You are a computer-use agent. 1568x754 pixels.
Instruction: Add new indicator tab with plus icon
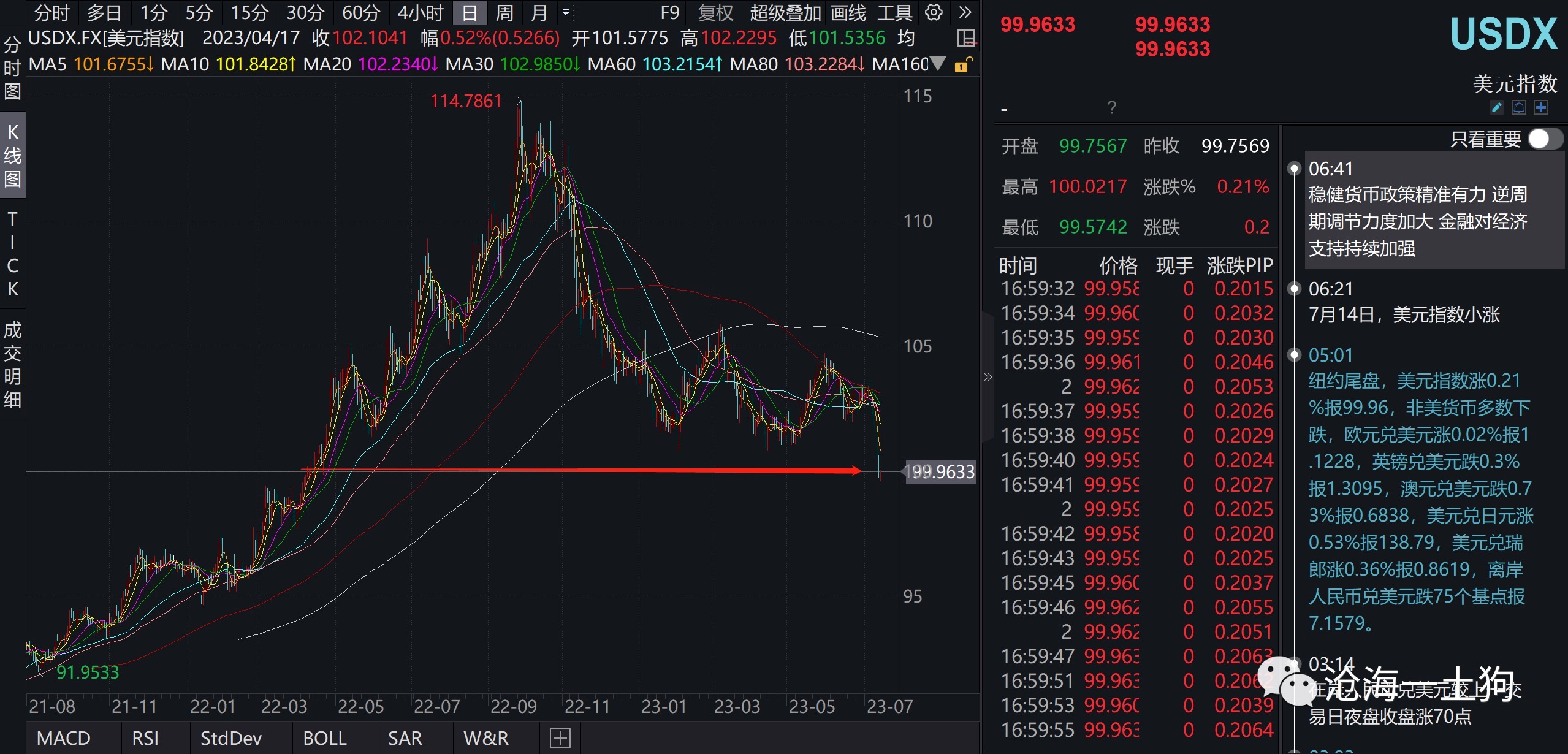[560, 738]
